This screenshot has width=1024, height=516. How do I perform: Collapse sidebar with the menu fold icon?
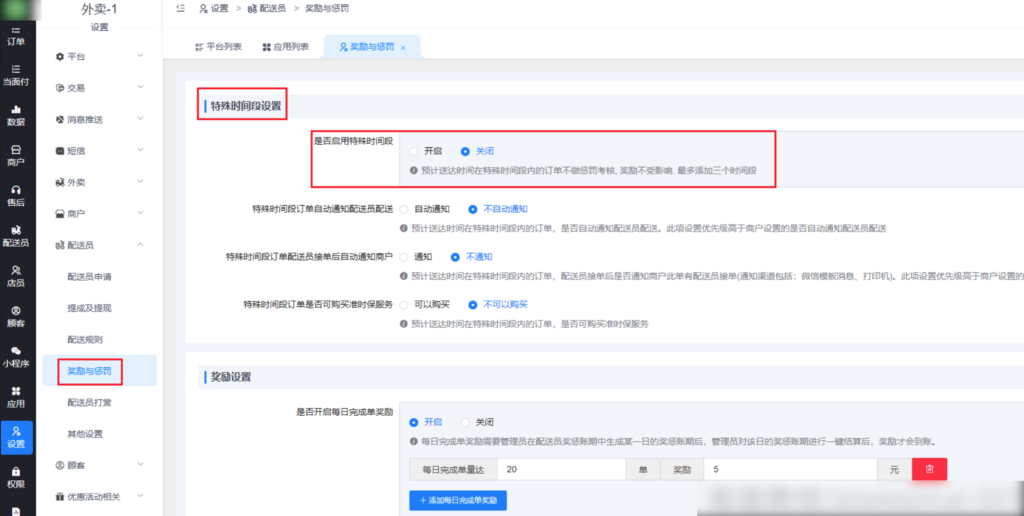[180, 7]
